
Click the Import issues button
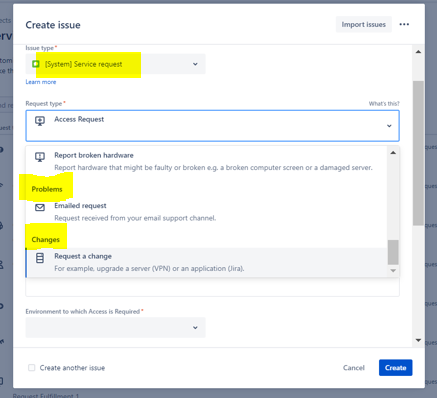tap(363, 24)
